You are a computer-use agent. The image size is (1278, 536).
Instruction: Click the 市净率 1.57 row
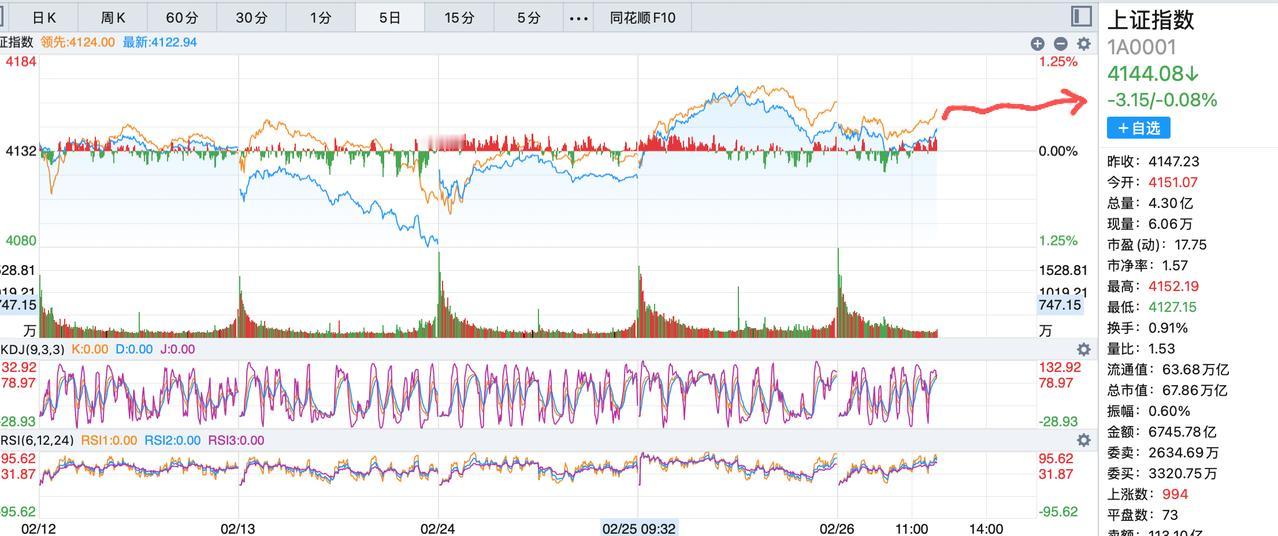click(1148, 265)
